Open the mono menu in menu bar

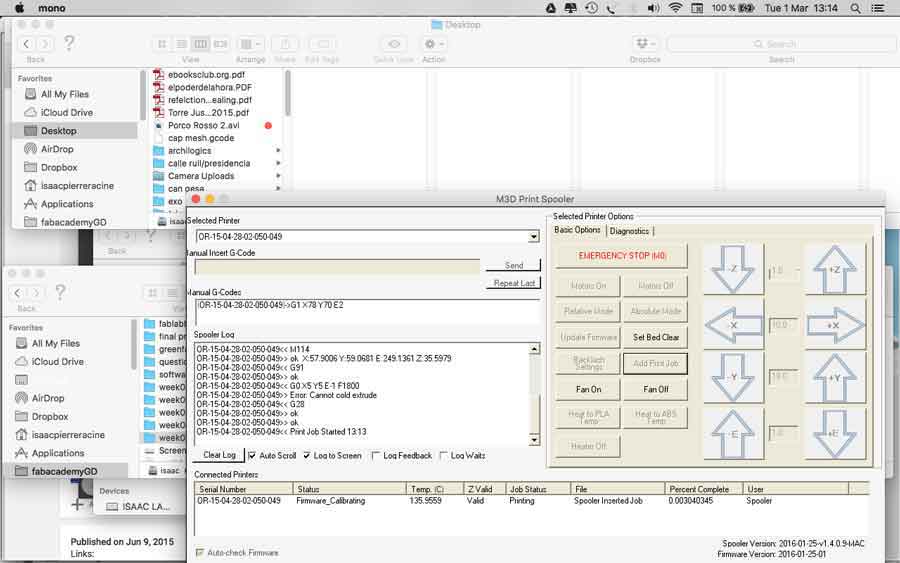coord(52,8)
